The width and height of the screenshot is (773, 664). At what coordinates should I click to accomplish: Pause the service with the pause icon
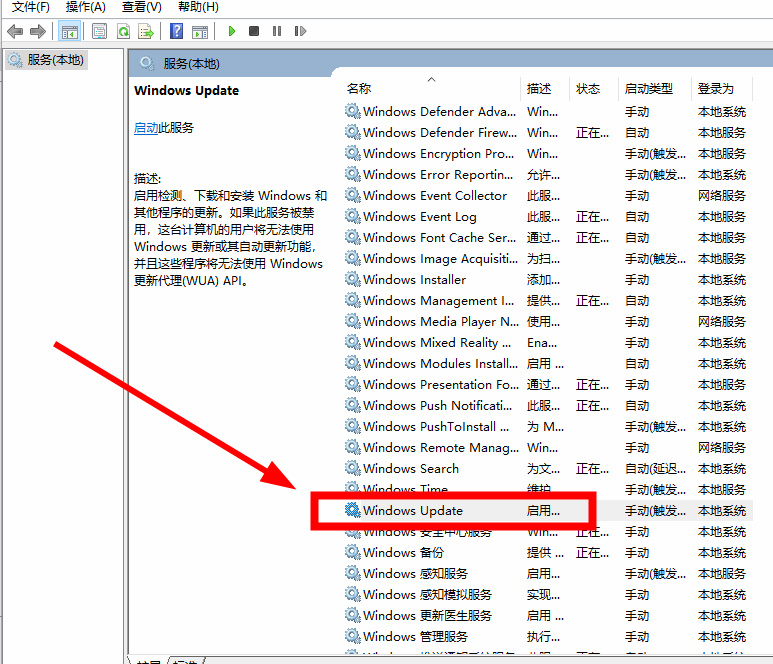pos(277,31)
